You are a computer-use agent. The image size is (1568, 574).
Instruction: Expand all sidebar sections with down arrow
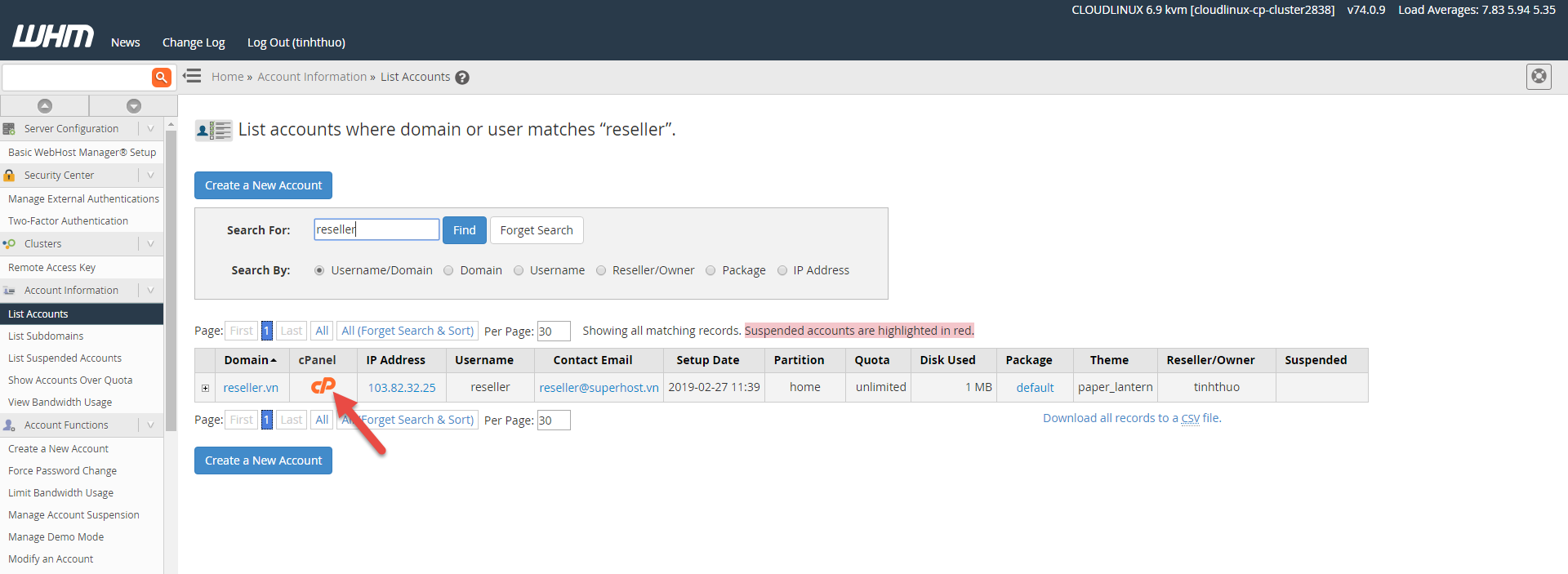(x=134, y=105)
